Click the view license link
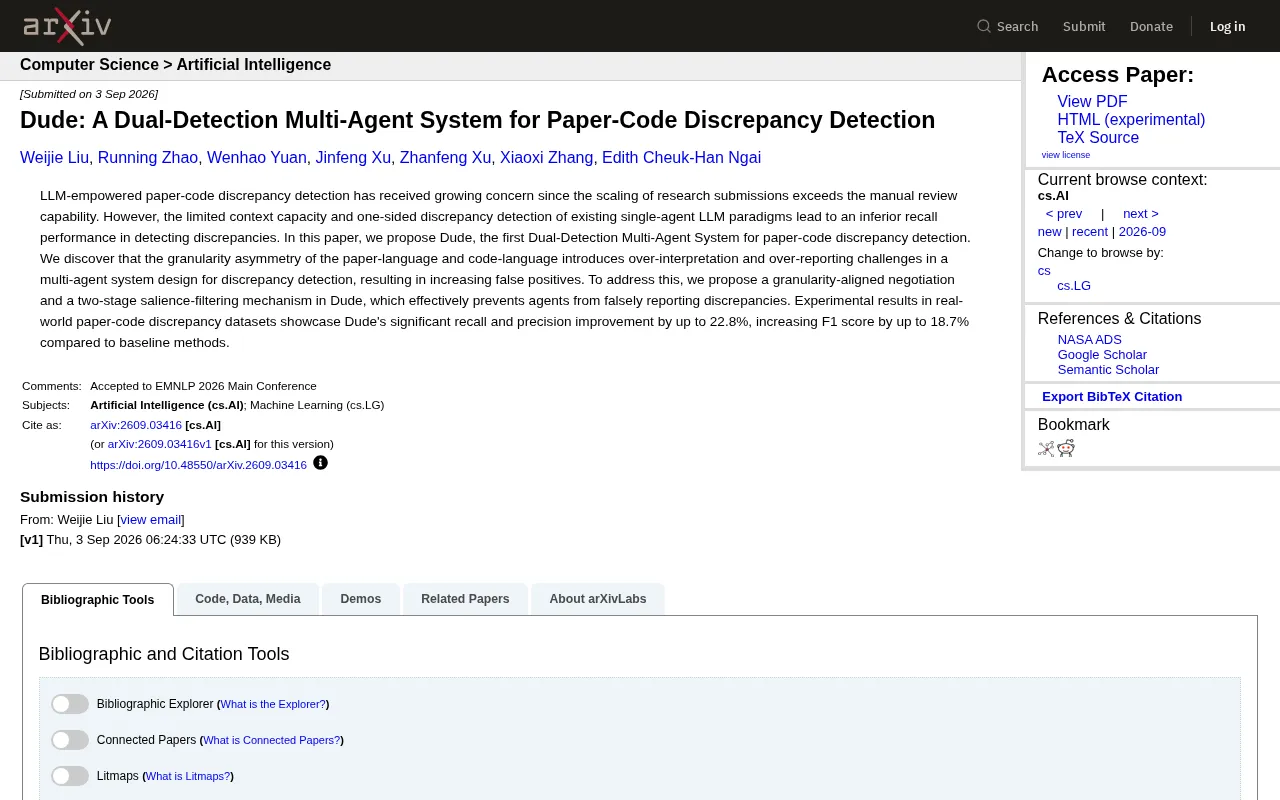 pyautogui.click(x=1066, y=155)
